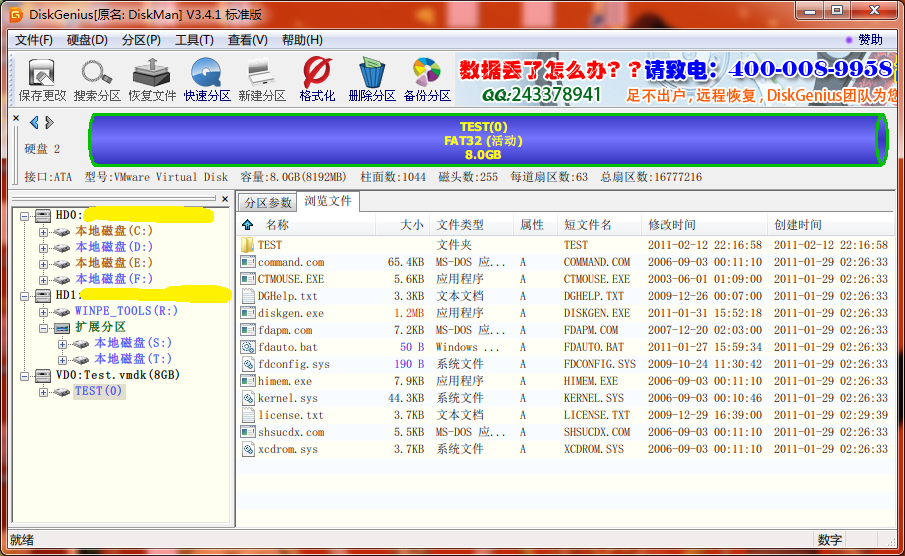This screenshot has height=556, width=905.
Task: Click the license.txt file icon
Action: [x=248, y=415]
